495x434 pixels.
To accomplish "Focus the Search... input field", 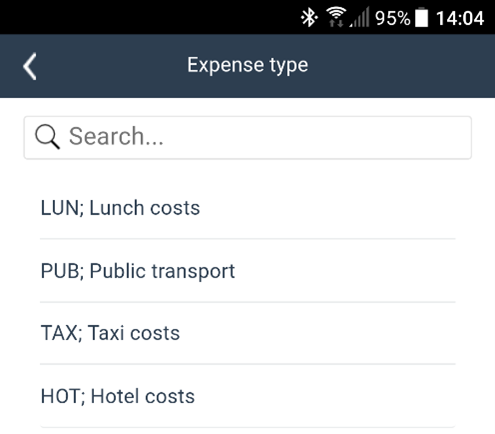I will pyautogui.click(x=248, y=137).
